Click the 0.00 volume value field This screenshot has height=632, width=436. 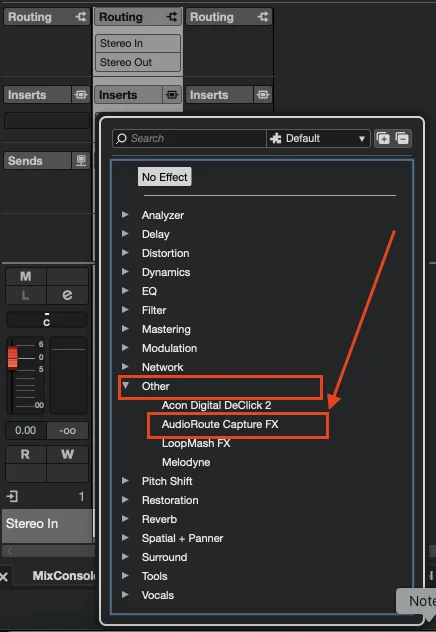coord(26,430)
